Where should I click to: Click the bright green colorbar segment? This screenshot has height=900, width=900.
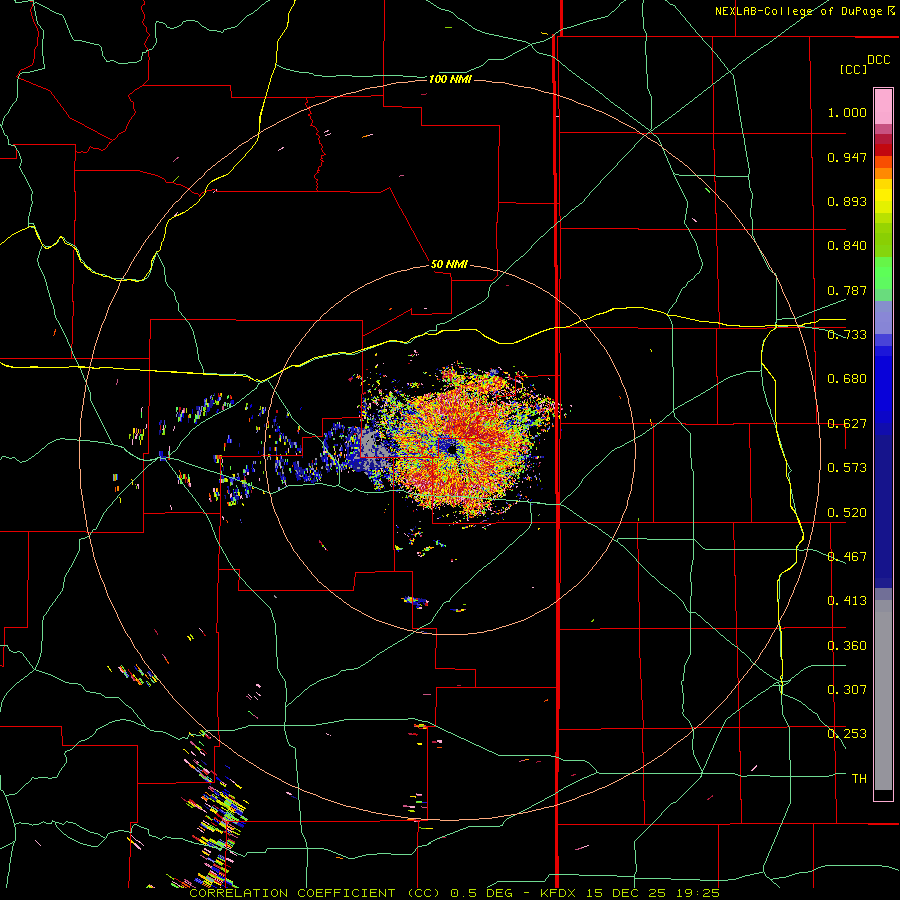point(883,273)
